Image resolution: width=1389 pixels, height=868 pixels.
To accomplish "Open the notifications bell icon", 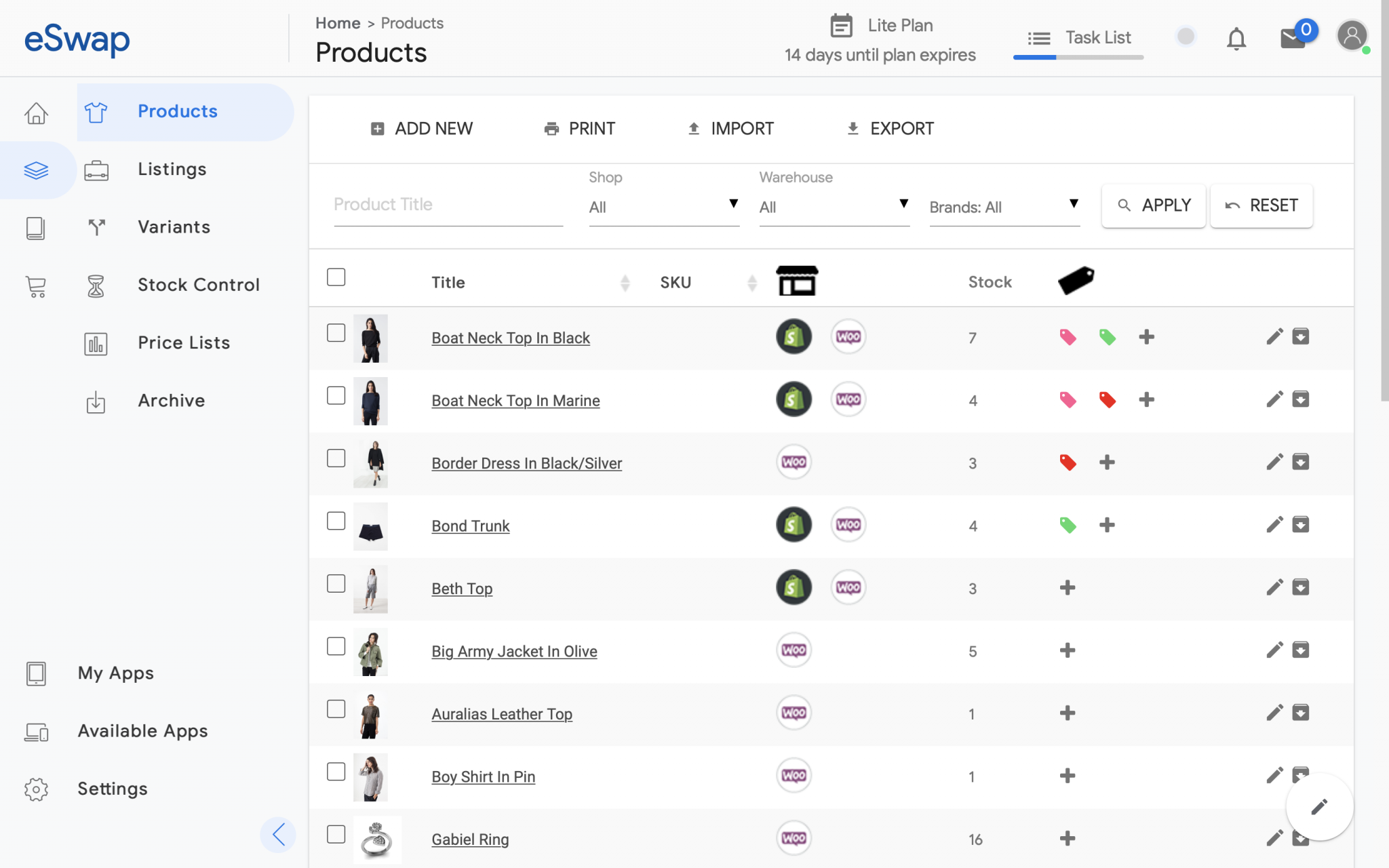I will pos(1236,39).
